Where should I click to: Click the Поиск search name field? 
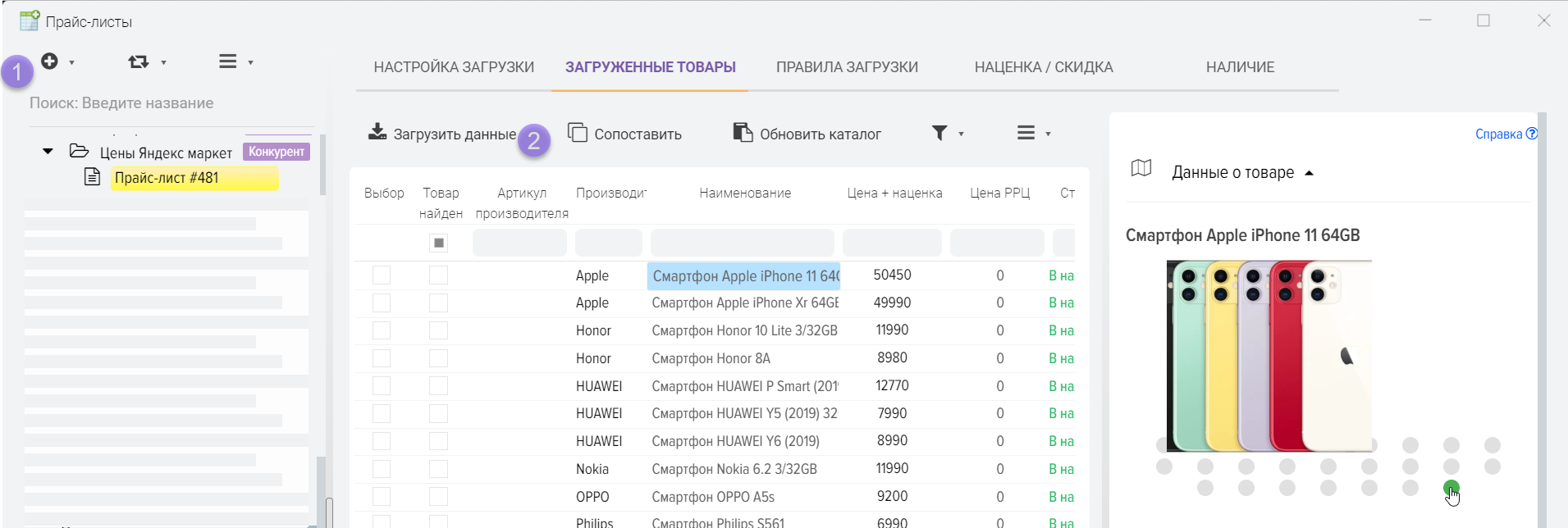pos(164,103)
